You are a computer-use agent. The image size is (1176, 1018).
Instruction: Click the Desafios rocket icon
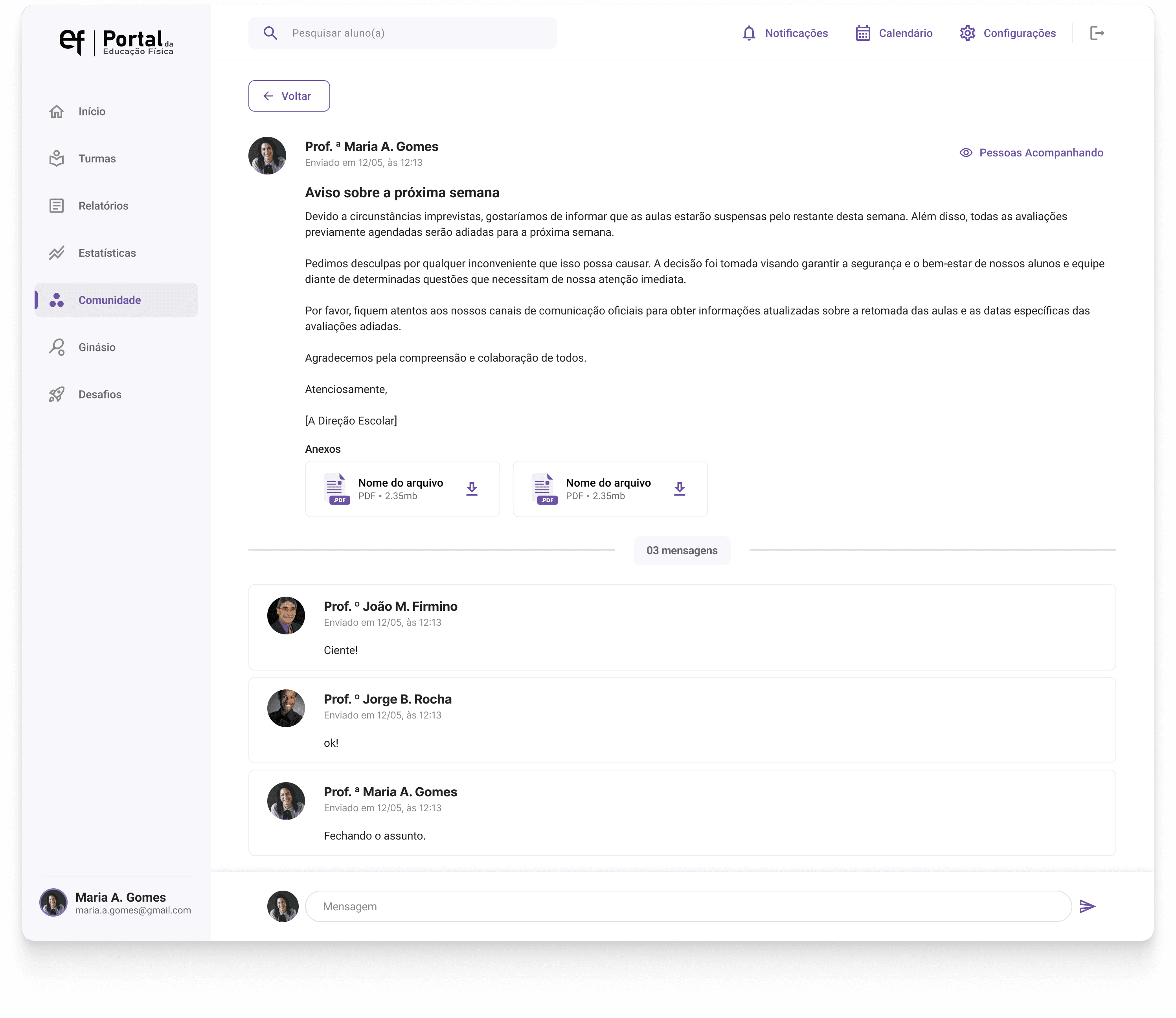click(57, 394)
